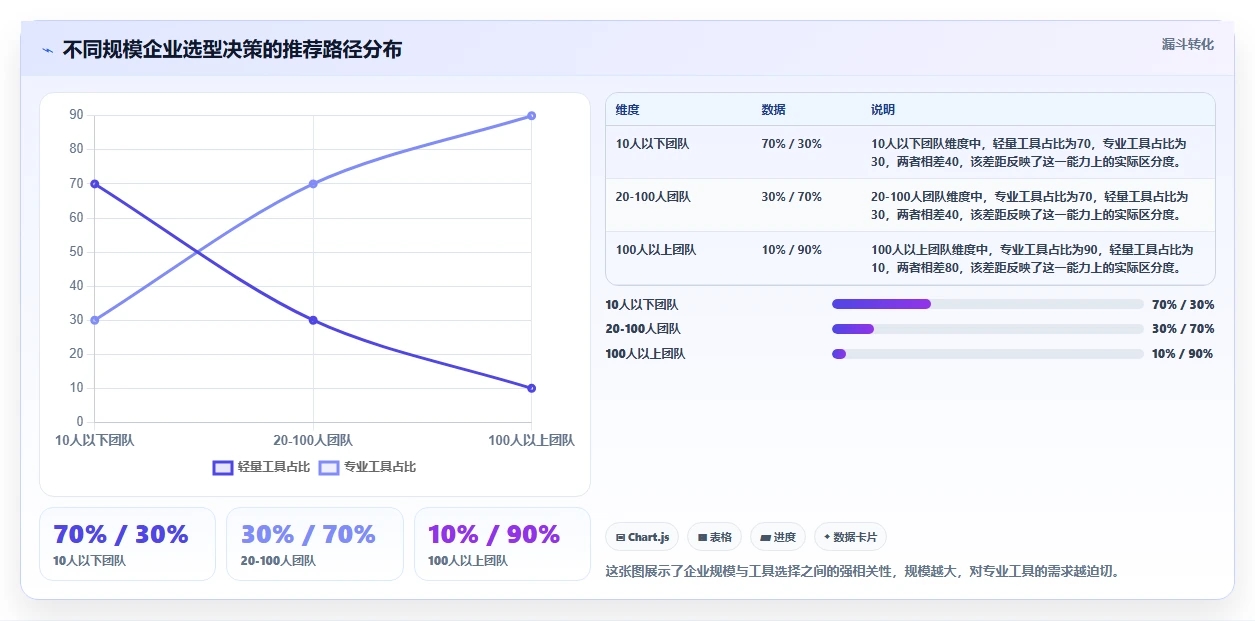Click the 10人以下团队 progress bar
This screenshot has width=1255, height=621.
pyautogui.click(x=988, y=304)
